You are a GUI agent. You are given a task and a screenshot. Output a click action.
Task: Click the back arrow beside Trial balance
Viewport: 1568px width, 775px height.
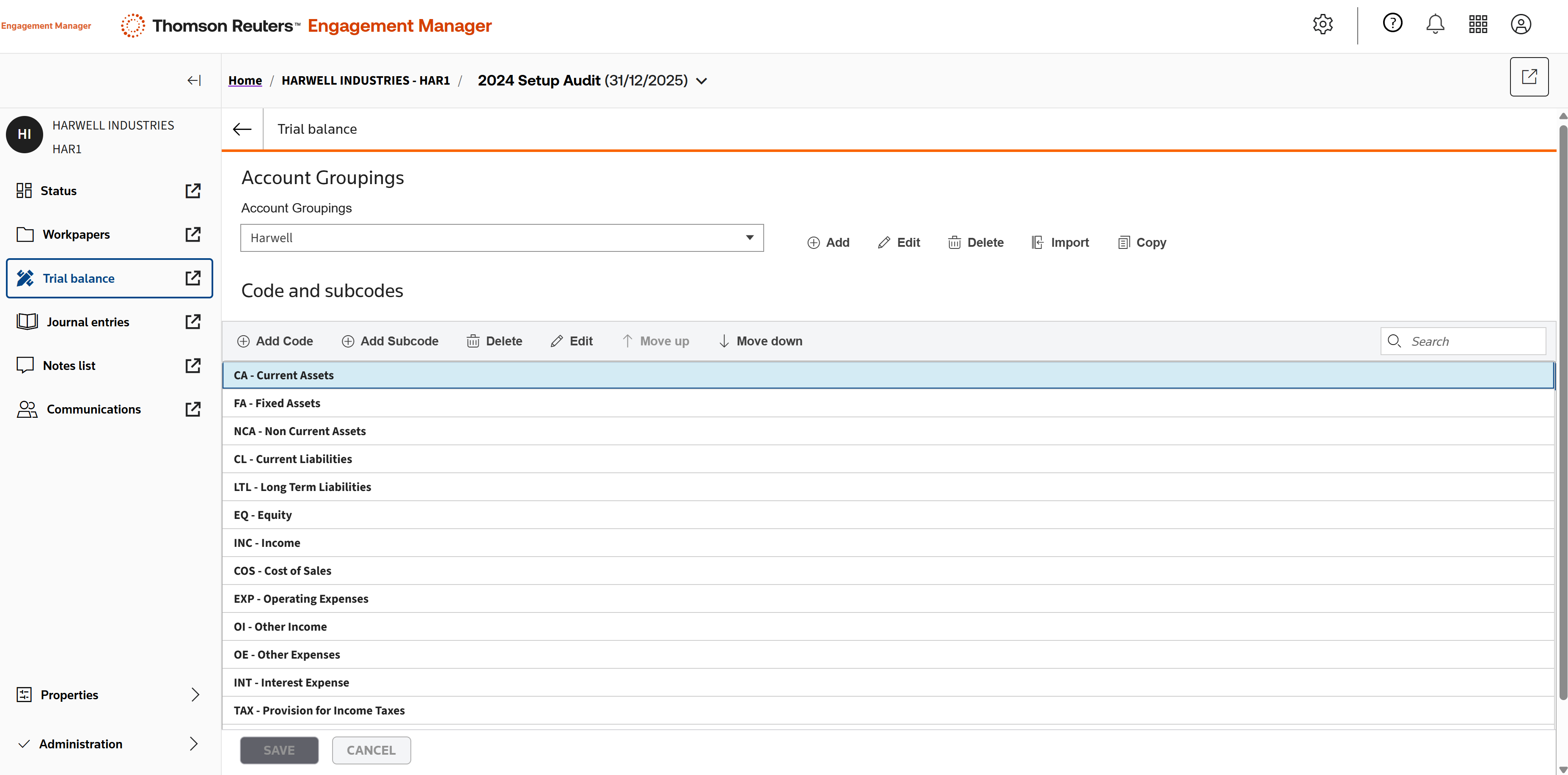[242, 129]
